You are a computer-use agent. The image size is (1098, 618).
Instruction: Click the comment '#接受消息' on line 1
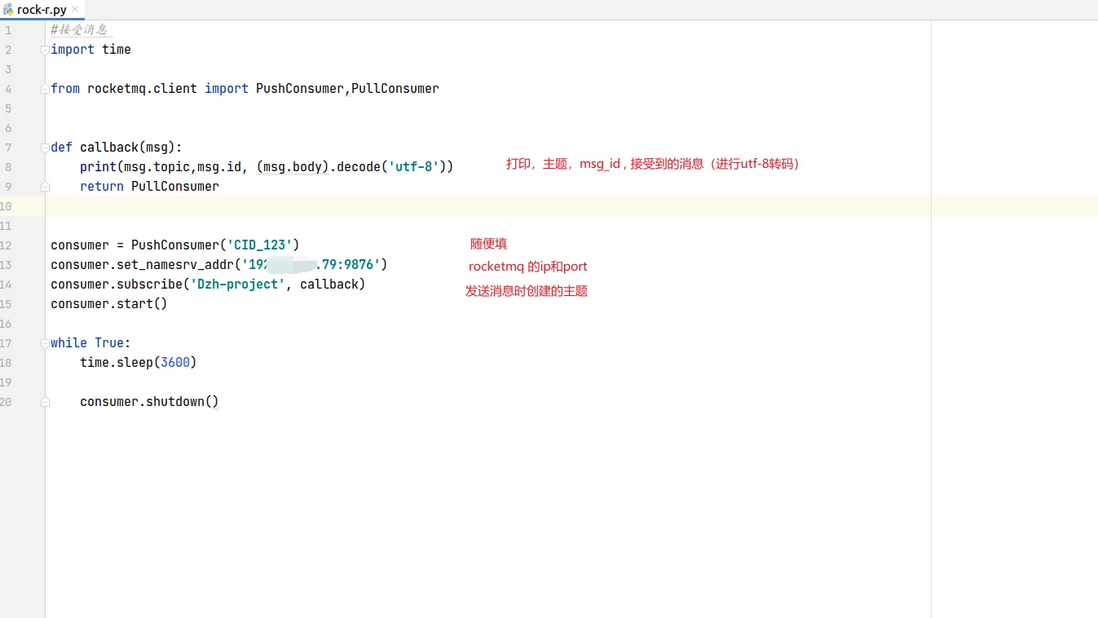click(x=79, y=29)
